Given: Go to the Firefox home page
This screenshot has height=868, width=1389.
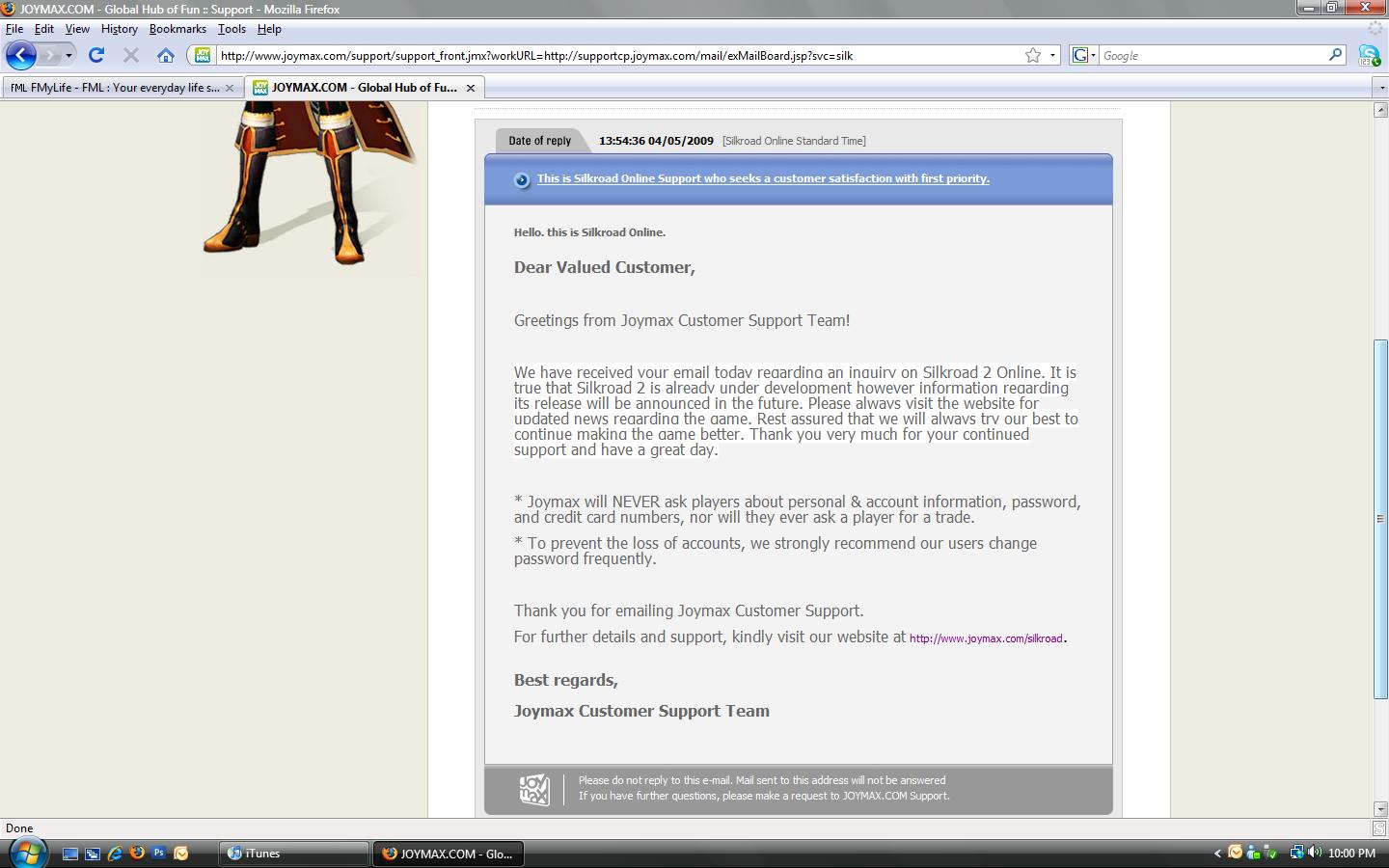Looking at the screenshot, I should (166, 55).
